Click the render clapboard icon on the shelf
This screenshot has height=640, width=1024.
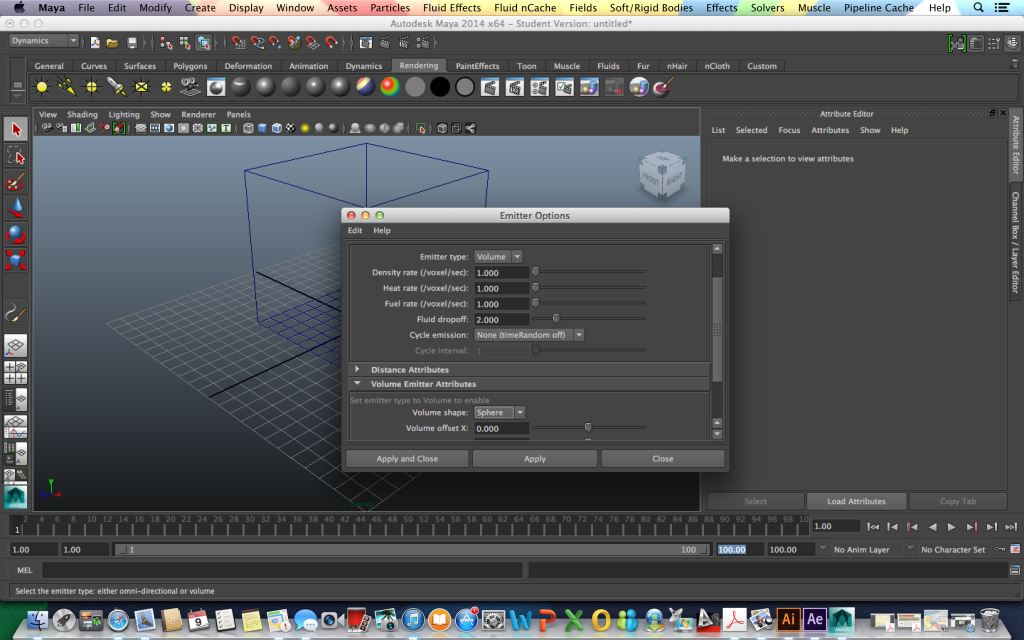(491, 87)
